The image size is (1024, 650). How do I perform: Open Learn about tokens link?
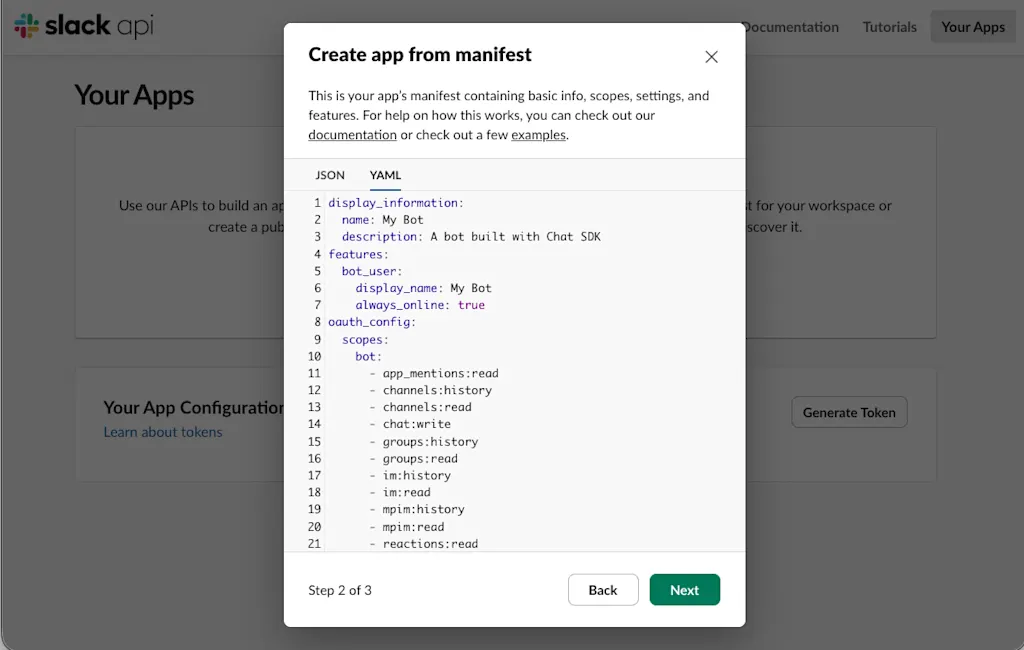pos(163,432)
